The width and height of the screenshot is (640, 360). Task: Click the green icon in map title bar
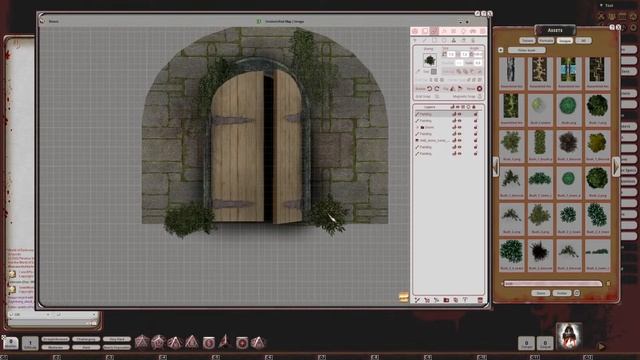pyautogui.click(x=258, y=21)
